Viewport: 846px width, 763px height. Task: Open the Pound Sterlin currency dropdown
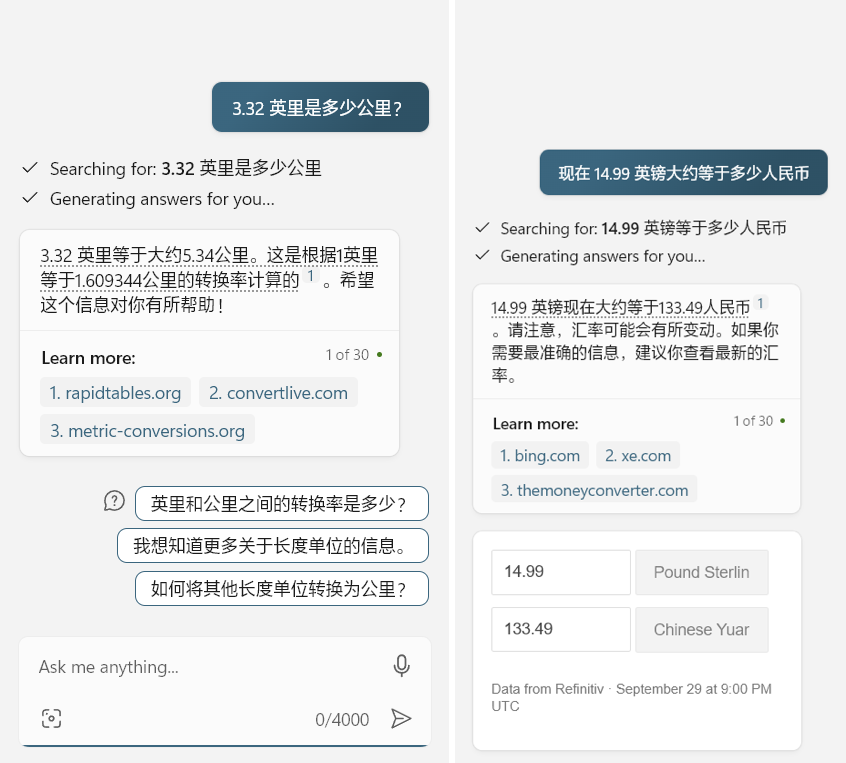701,572
